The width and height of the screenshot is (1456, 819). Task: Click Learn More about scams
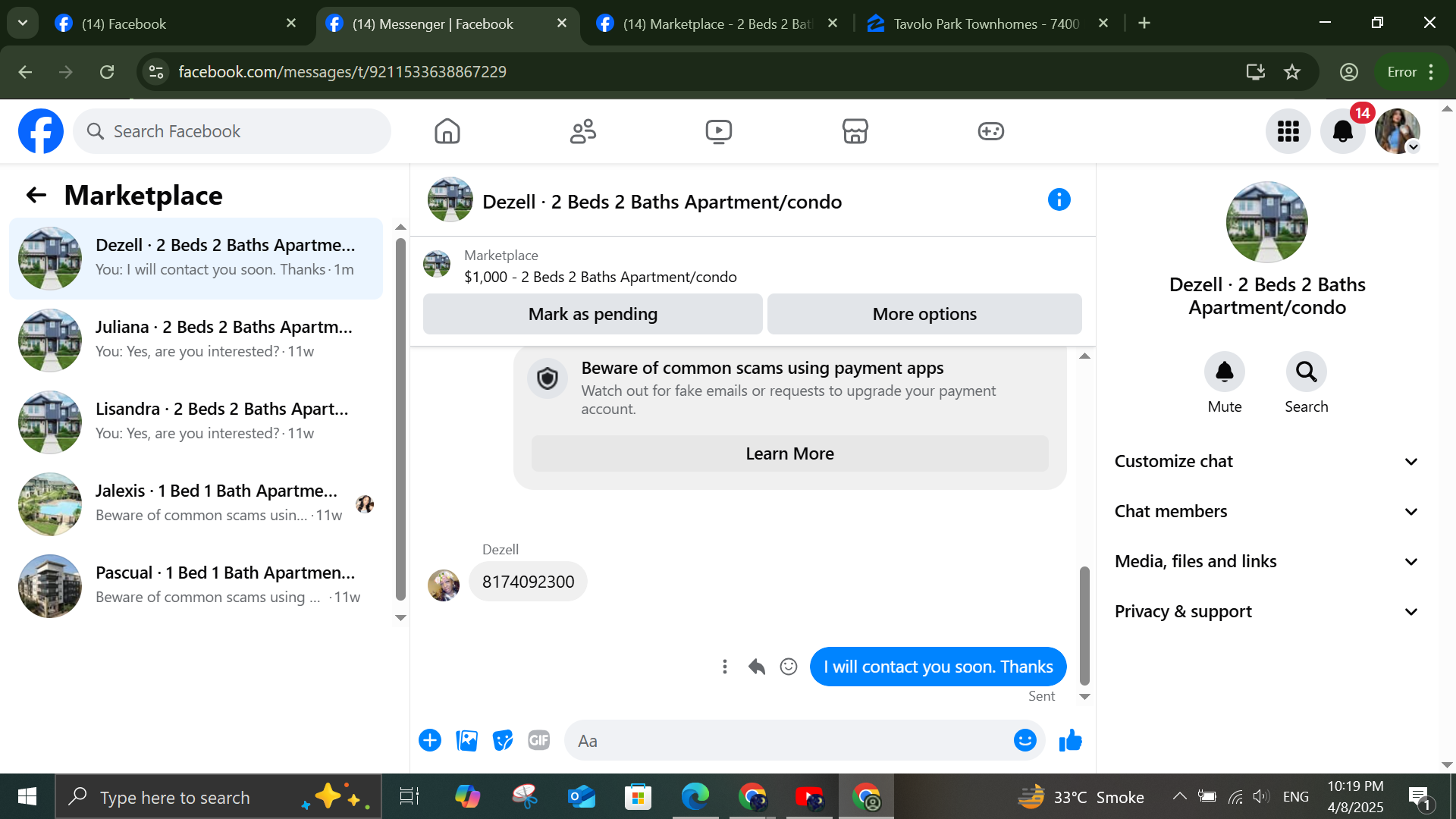[x=789, y=453]
